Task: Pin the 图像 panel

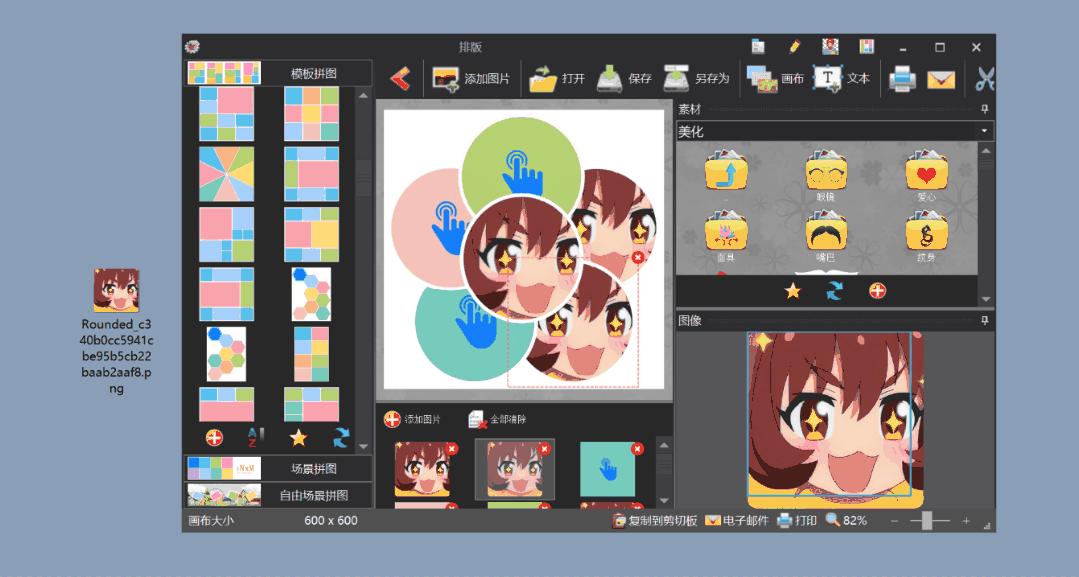Action: pos(985,320)
